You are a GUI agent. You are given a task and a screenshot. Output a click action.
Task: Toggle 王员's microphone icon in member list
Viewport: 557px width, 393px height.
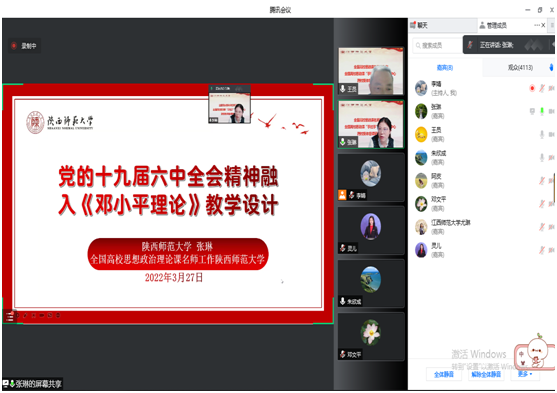(542, 134)
